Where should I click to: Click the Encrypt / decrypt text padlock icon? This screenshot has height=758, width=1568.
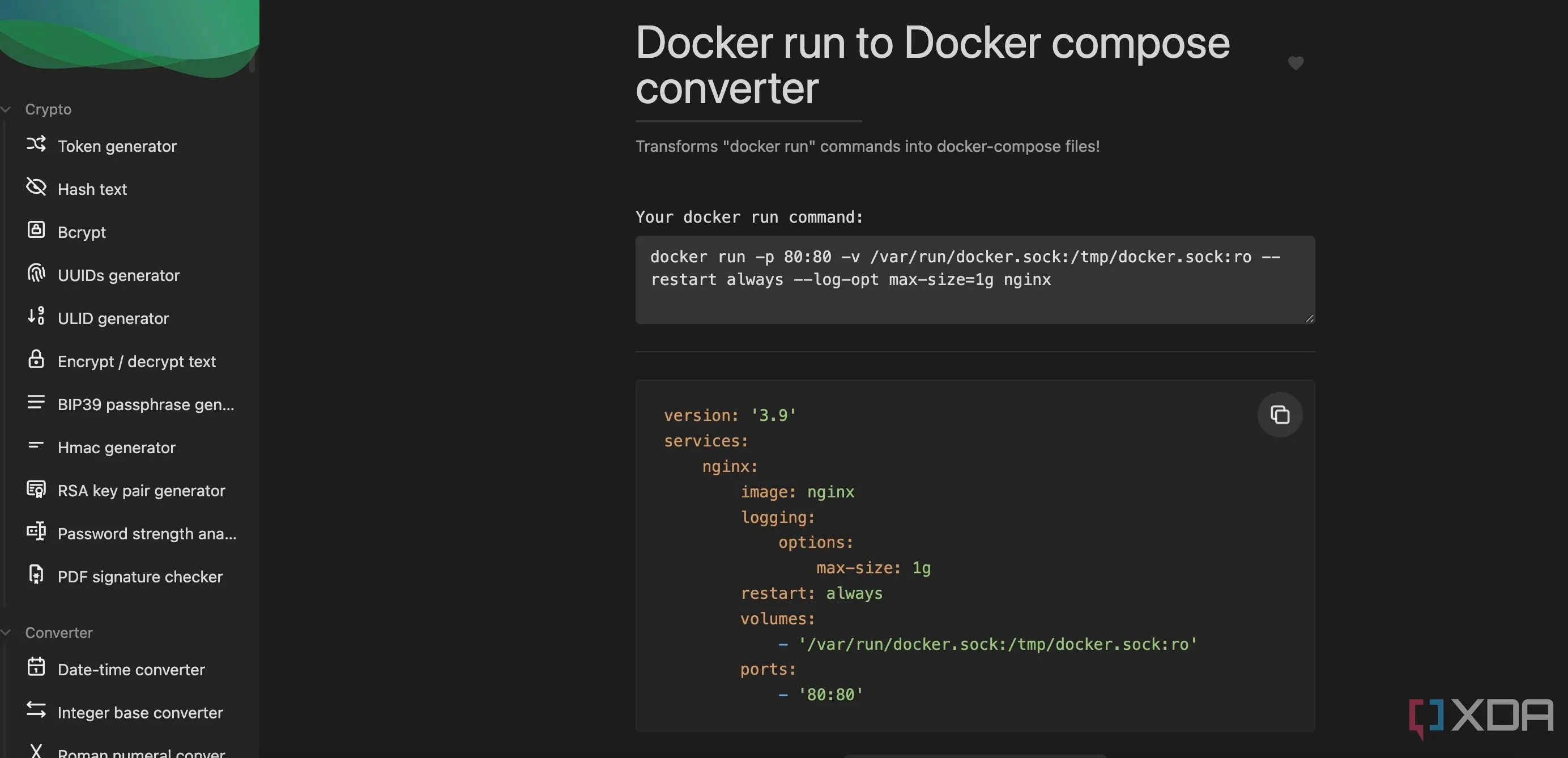coord(36,359)
